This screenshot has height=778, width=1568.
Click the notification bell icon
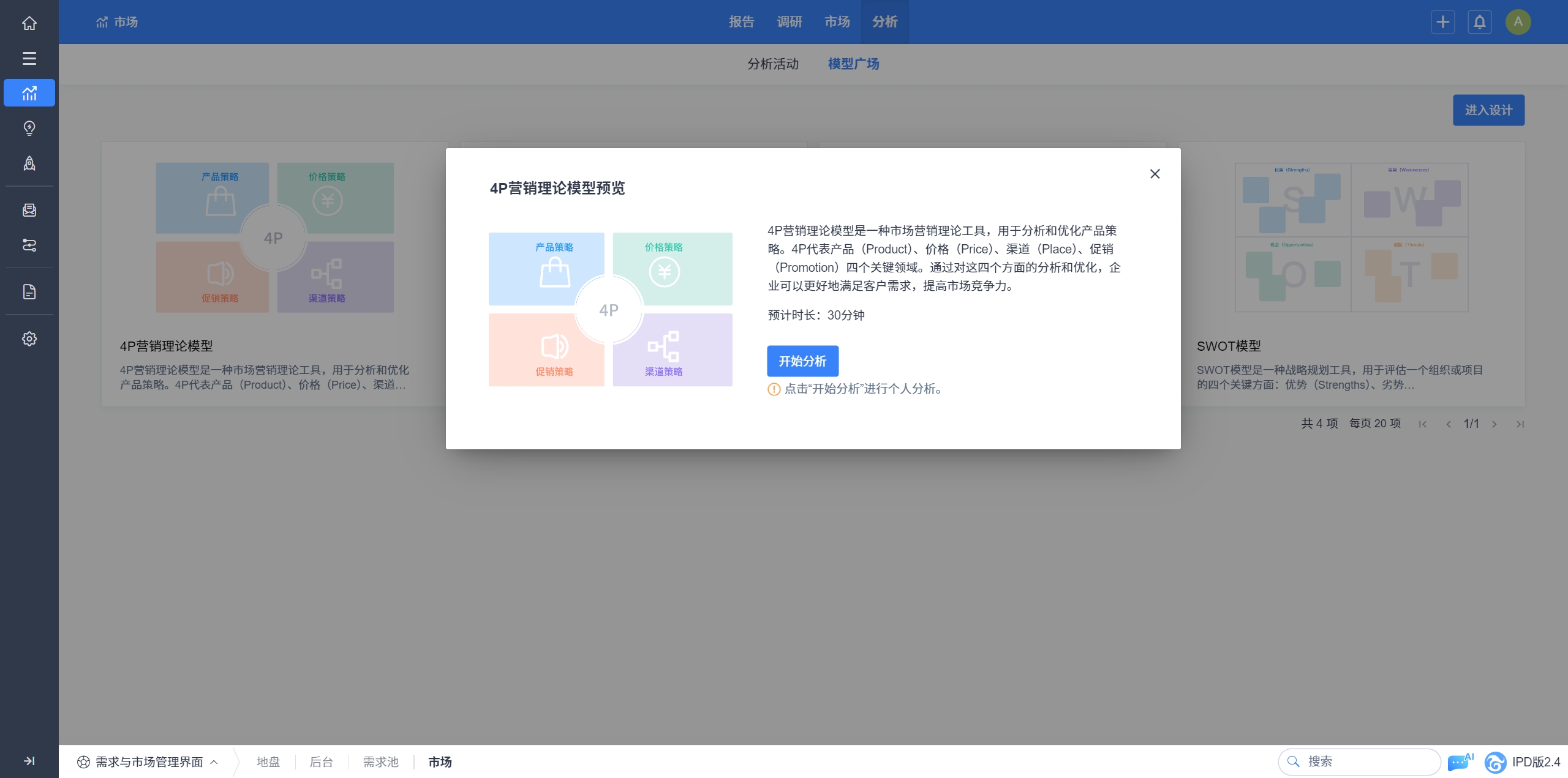(x=1479, y=22)
